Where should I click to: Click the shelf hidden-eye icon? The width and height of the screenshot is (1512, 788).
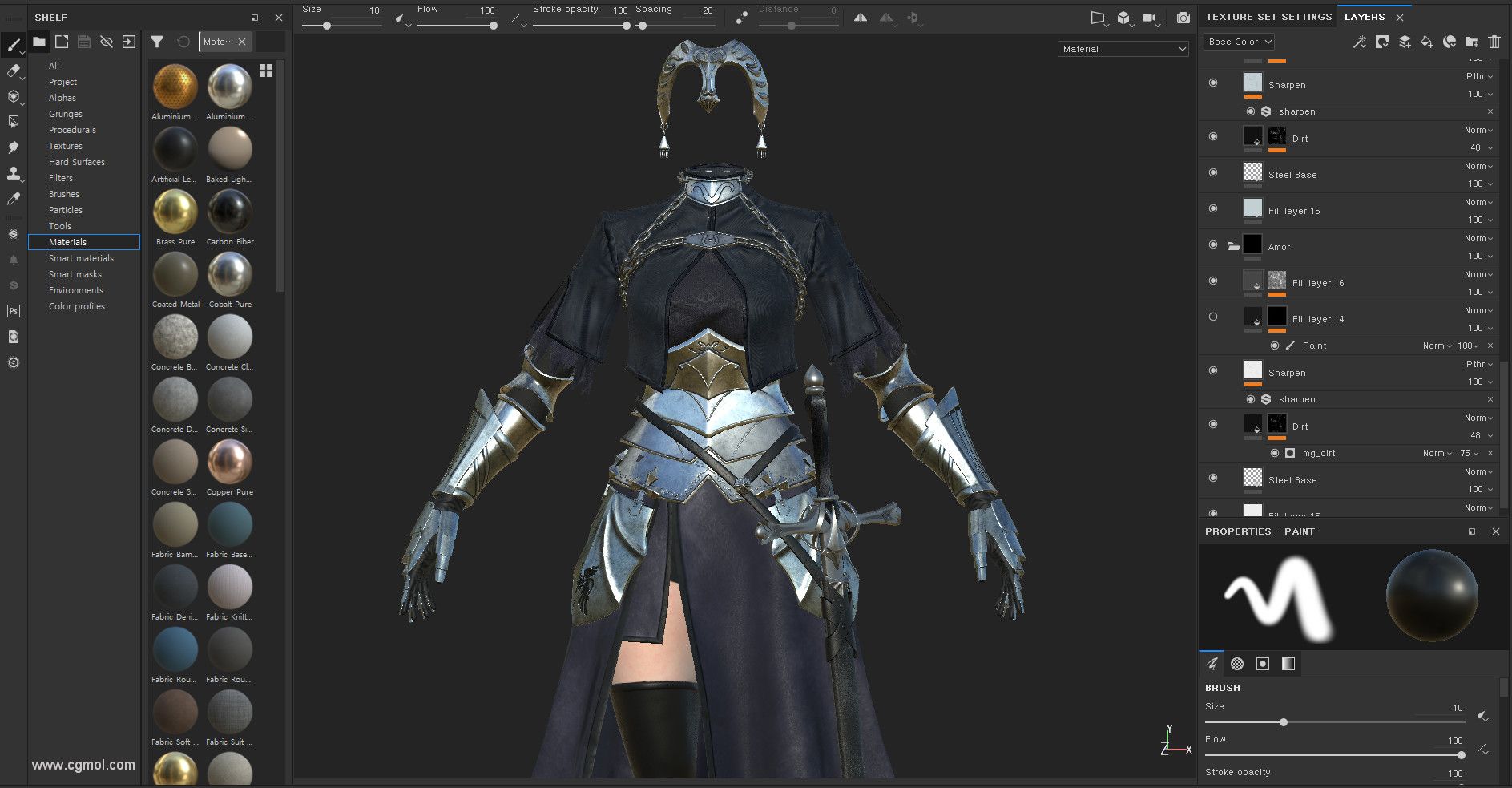(x=107, y=42)
